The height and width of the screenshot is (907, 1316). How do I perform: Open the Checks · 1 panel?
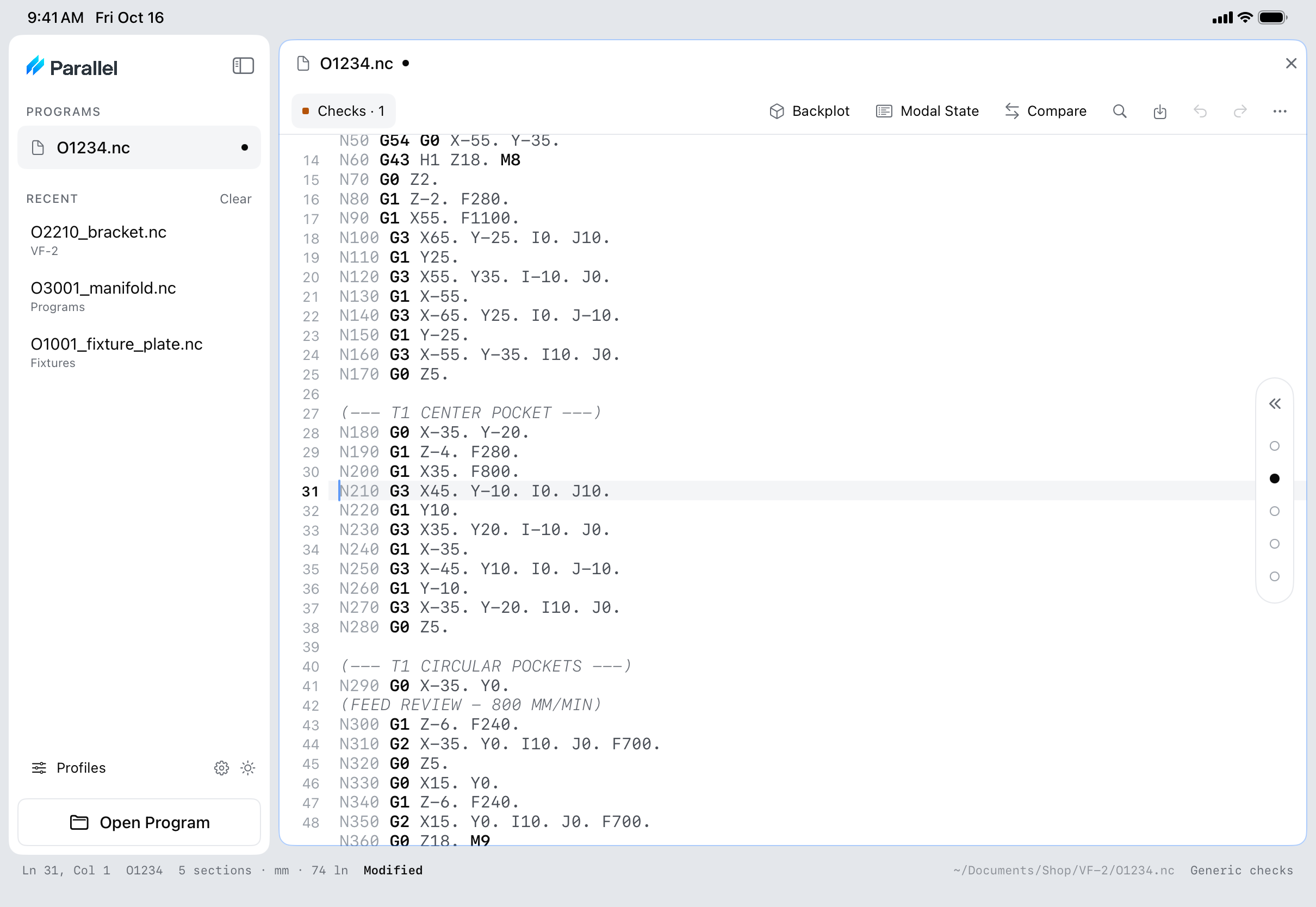point(343,111)
